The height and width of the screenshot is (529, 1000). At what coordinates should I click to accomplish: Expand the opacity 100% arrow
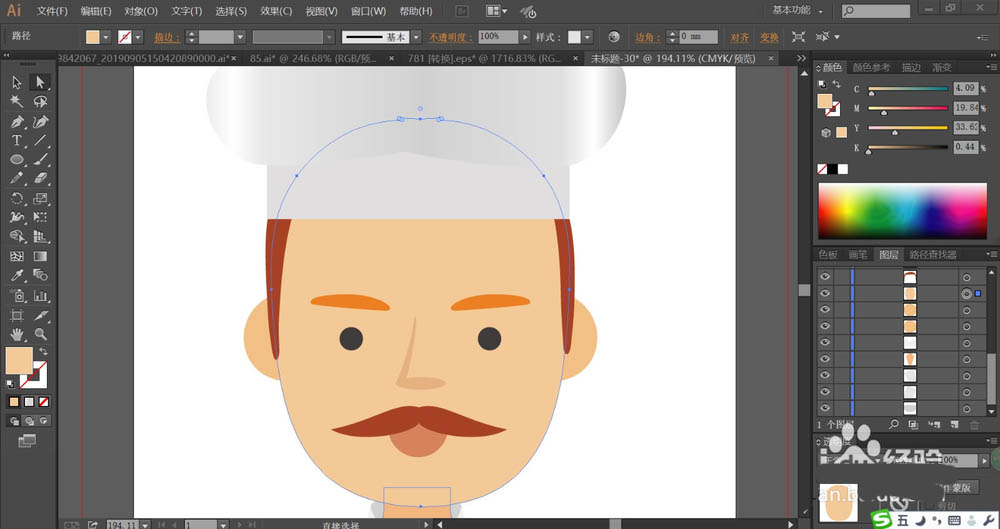click(x=525, y=37)
